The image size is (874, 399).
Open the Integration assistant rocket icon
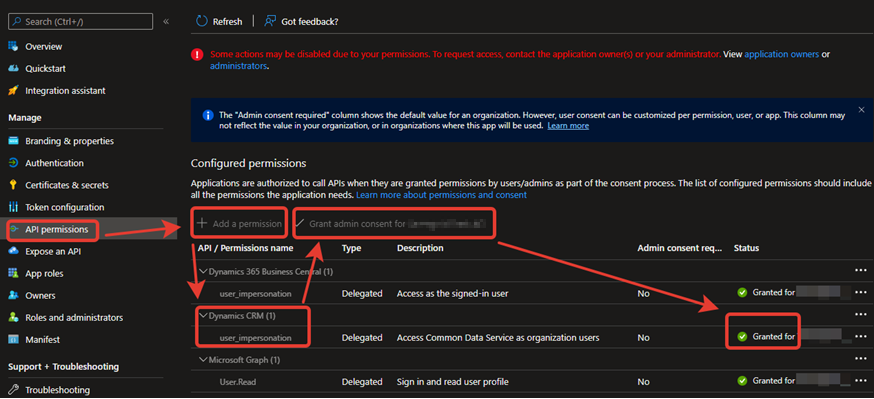14,90
